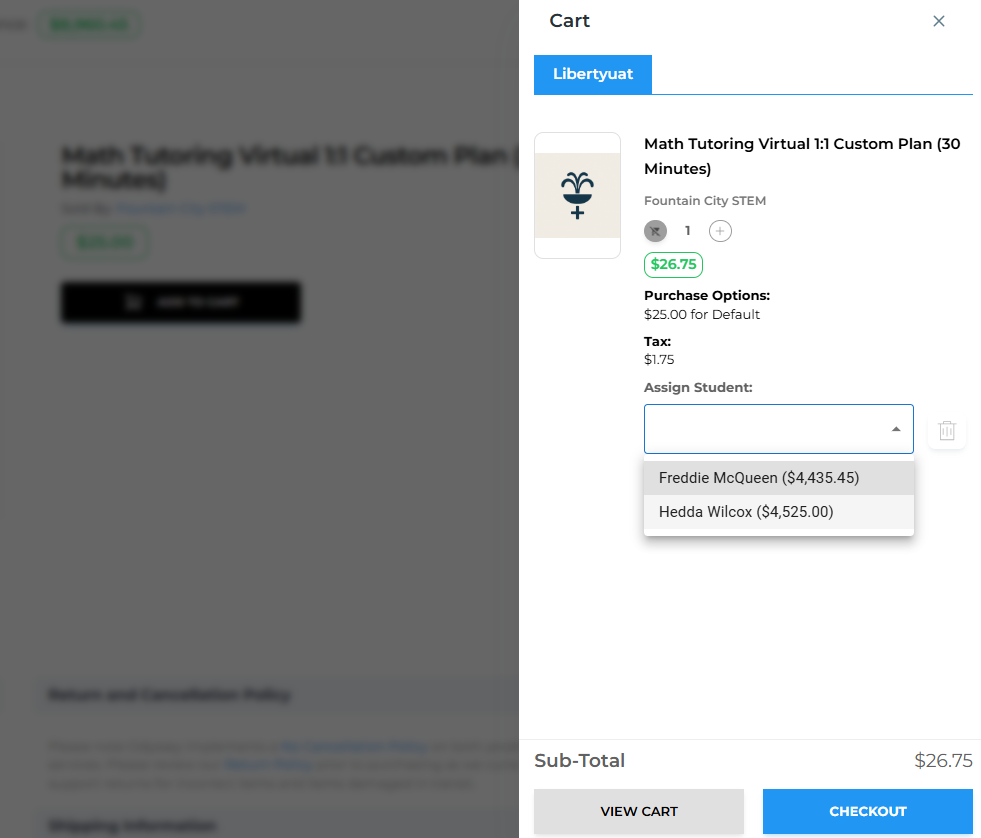Click the fountain product image

(x=577, y=196)
